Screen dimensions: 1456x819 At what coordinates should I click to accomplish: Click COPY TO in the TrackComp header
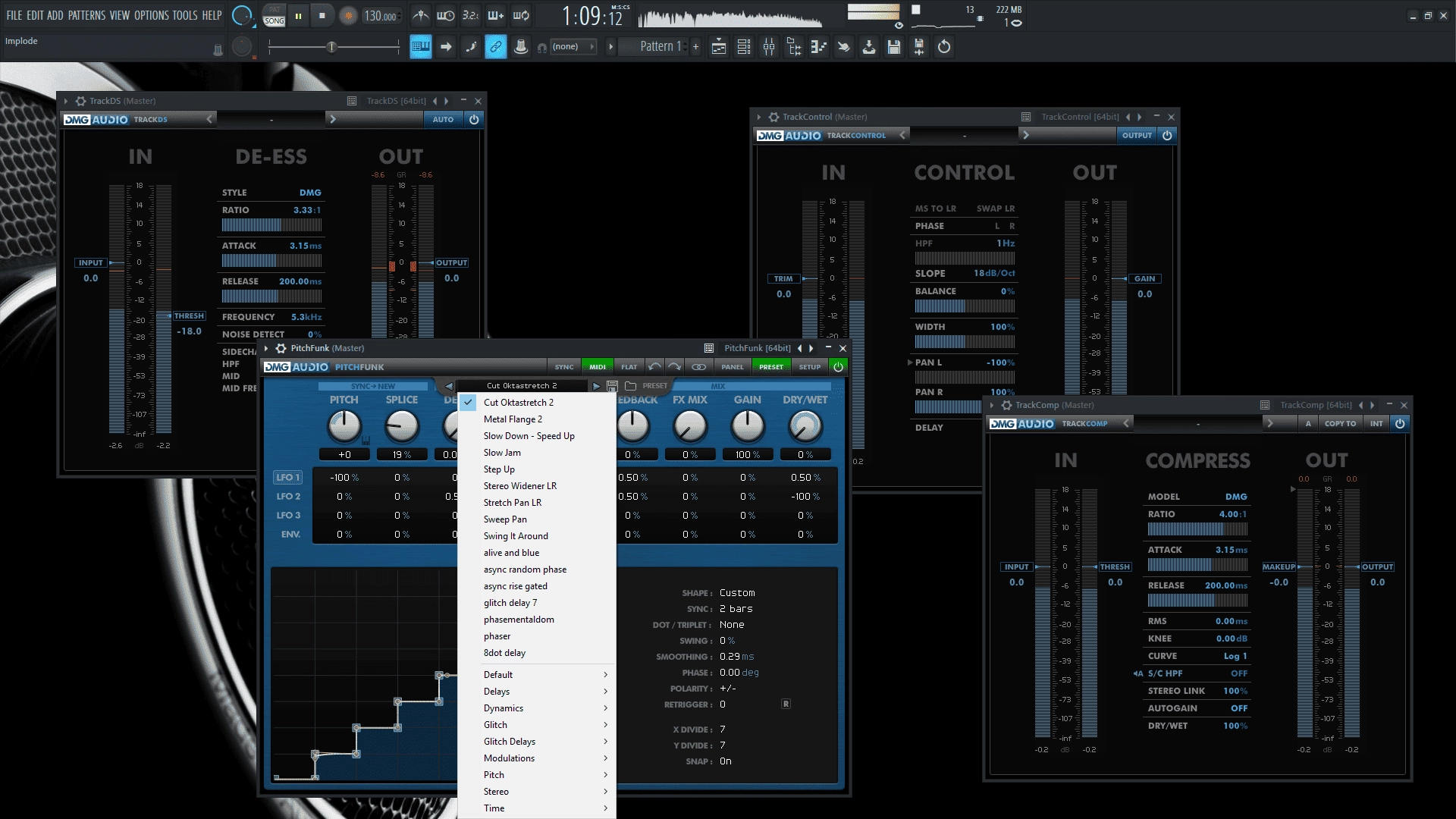coord(1340,423)
